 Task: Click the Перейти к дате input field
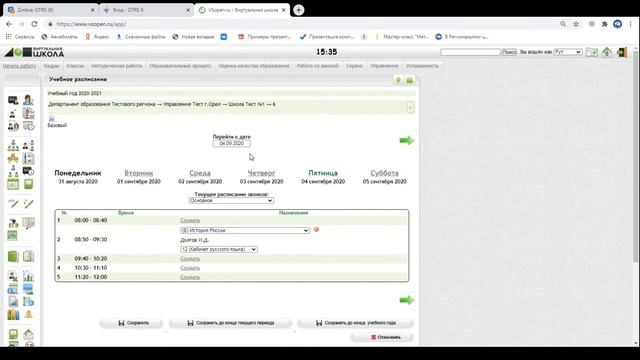click(x=231, y=143)
